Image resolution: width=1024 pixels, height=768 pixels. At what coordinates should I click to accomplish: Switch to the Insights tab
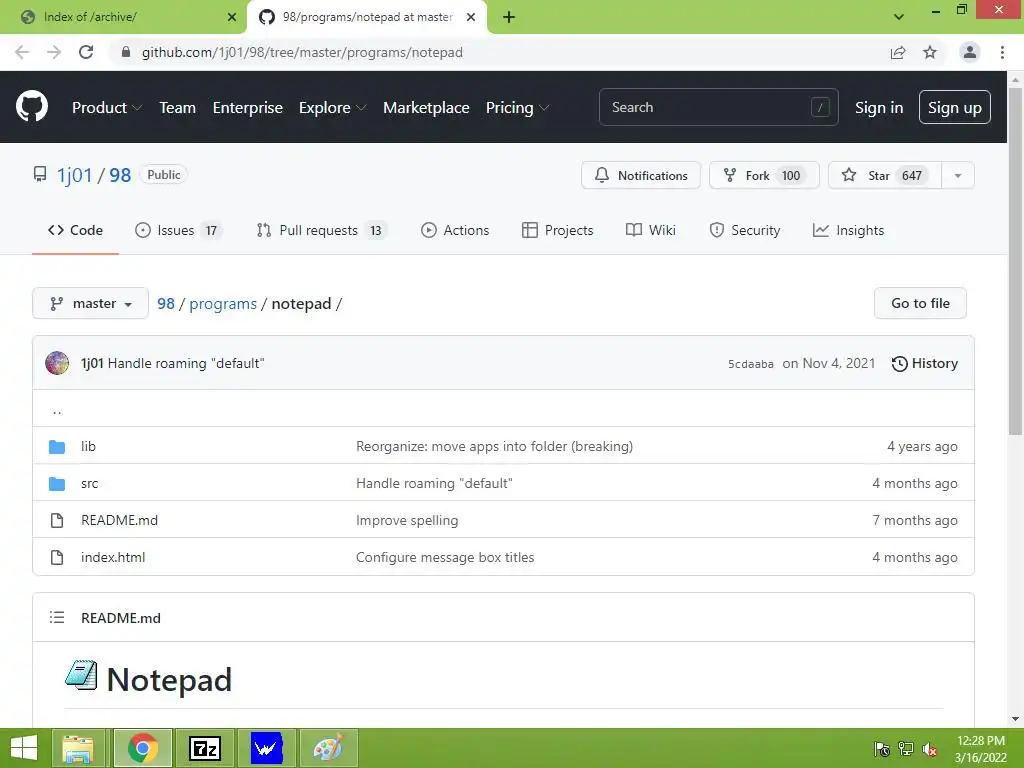(x=848, y=230)
